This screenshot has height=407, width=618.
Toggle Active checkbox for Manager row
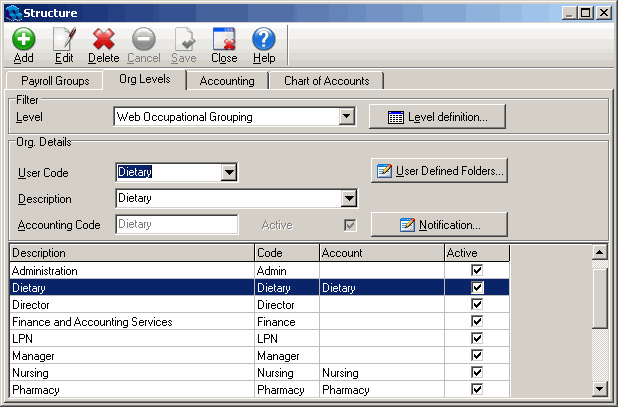[477, 356]
